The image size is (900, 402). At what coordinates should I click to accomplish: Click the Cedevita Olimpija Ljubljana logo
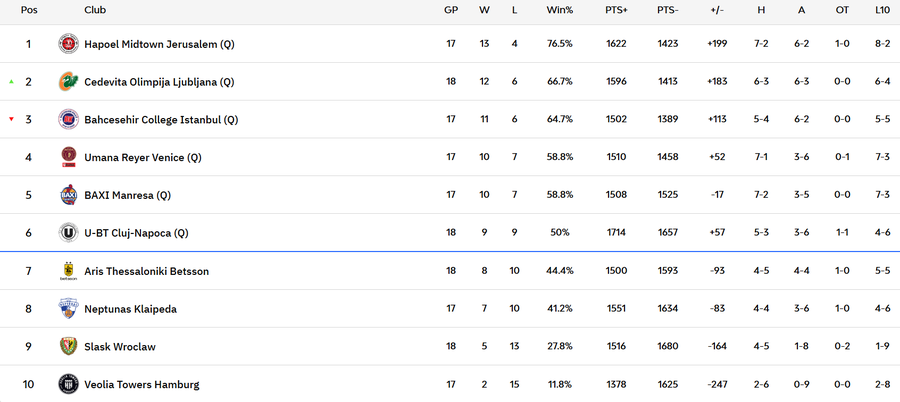[x=69, y=82]
